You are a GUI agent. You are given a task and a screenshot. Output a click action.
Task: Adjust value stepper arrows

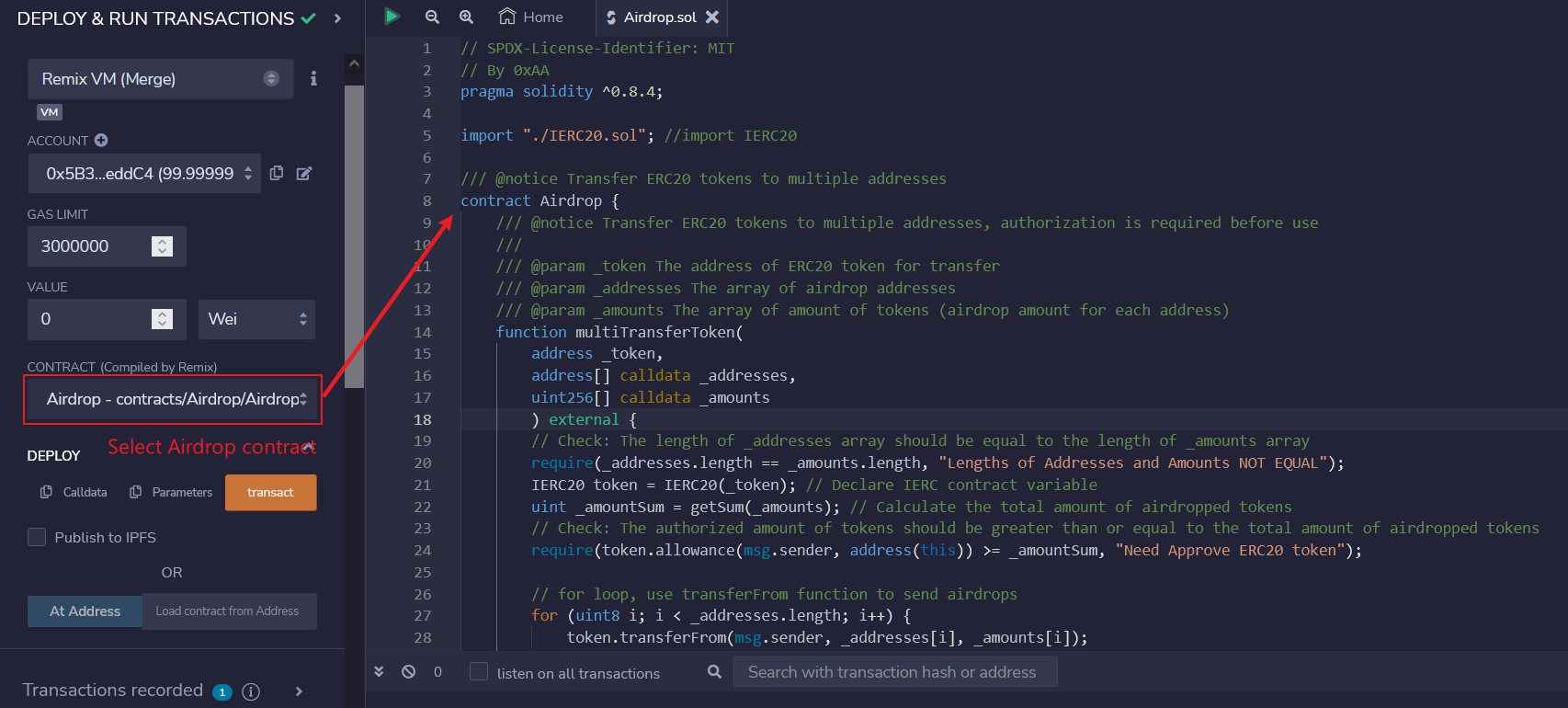pyautogui.click(x=162, y=319)
